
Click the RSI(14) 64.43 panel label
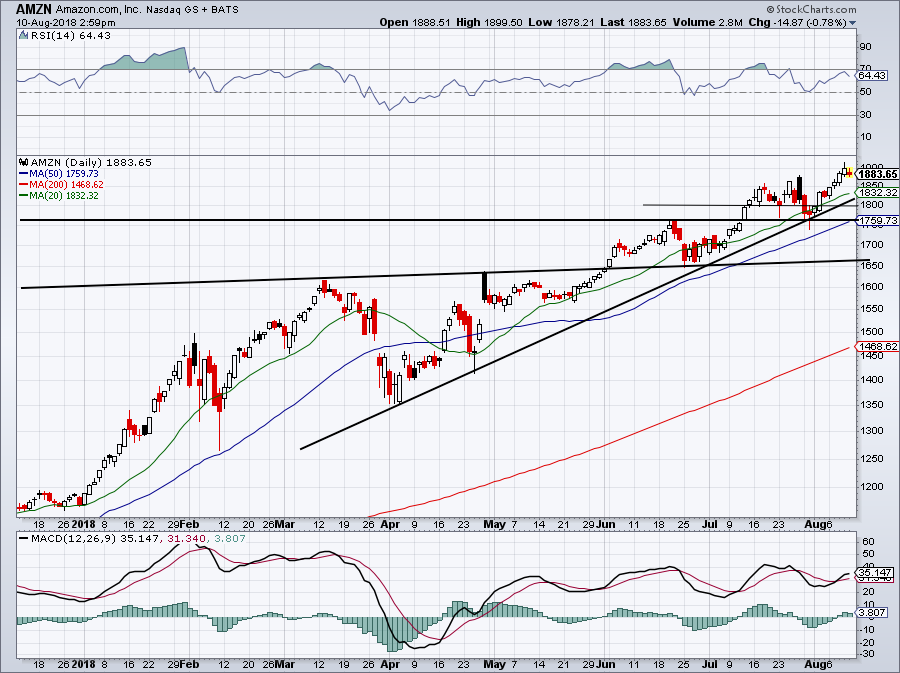click(70, 36)
